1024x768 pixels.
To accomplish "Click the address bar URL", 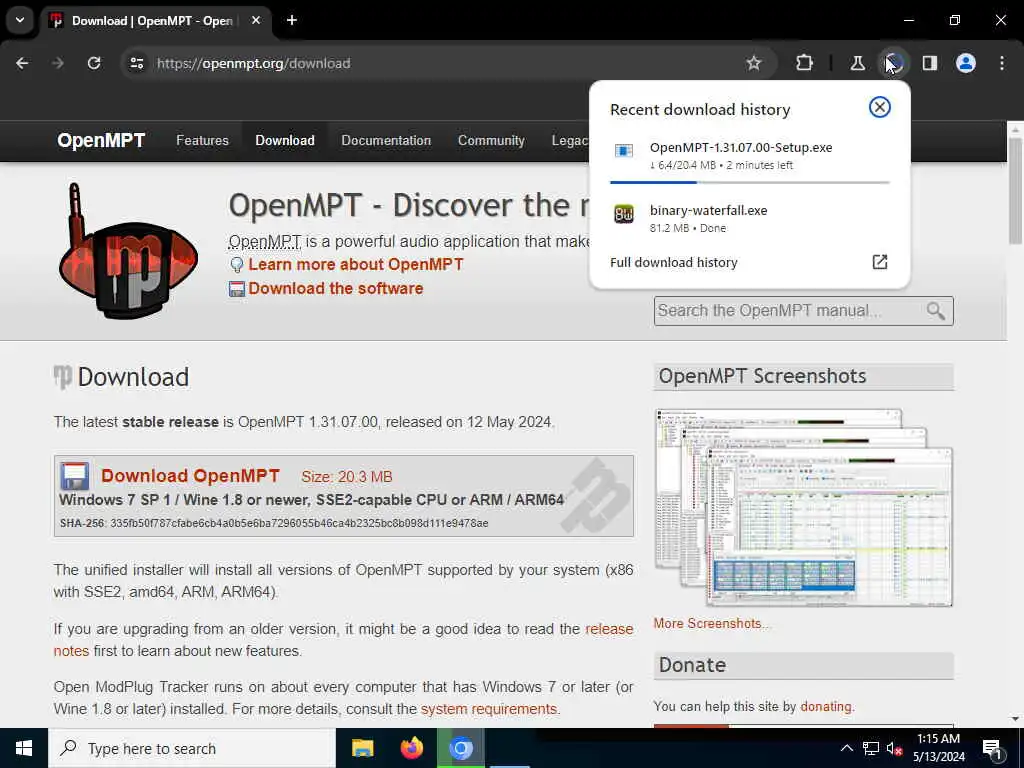I will point(253,63).
